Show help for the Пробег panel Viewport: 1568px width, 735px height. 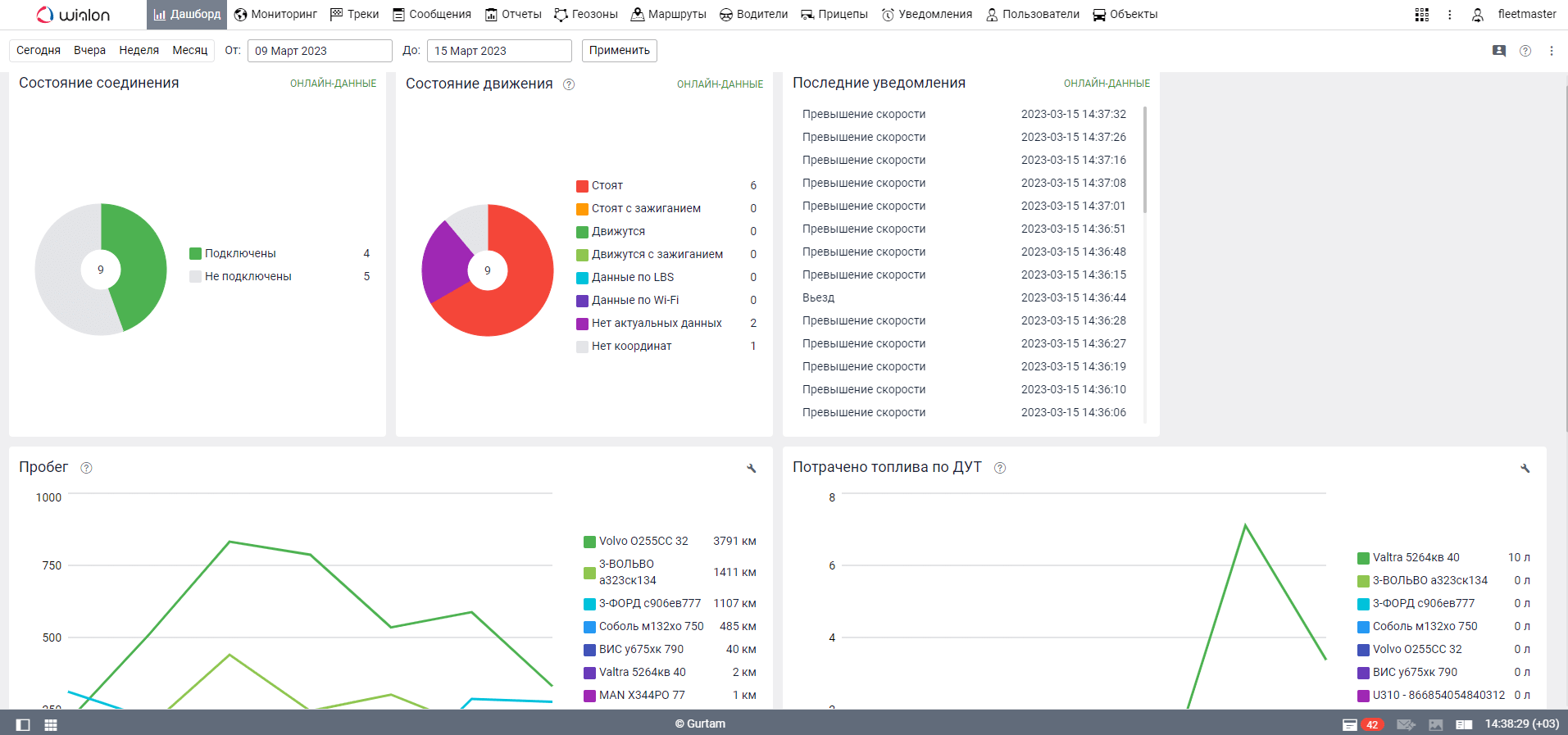[86, 468]
